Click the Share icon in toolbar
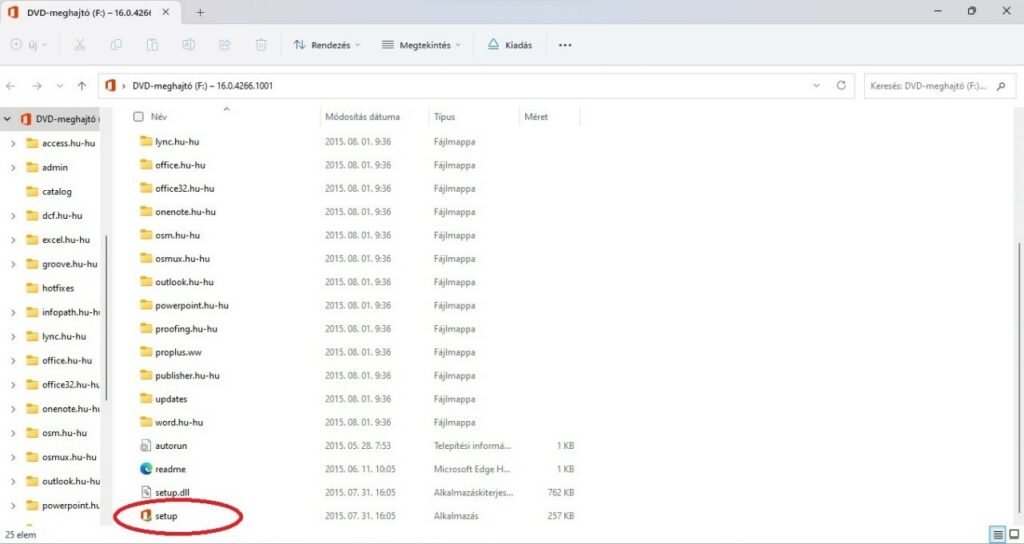Image resolution: width=1024 pixels, height=544 pixels. 225,45
